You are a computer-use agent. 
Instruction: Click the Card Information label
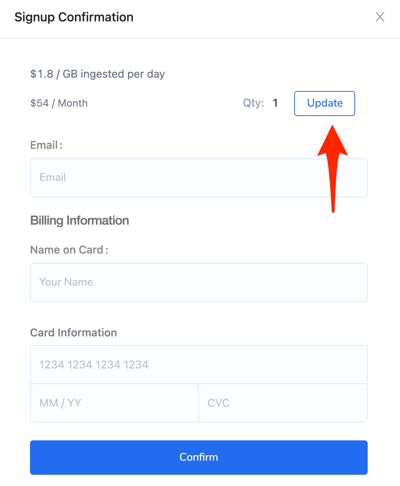pyautogui.click(x=74, y=332)
